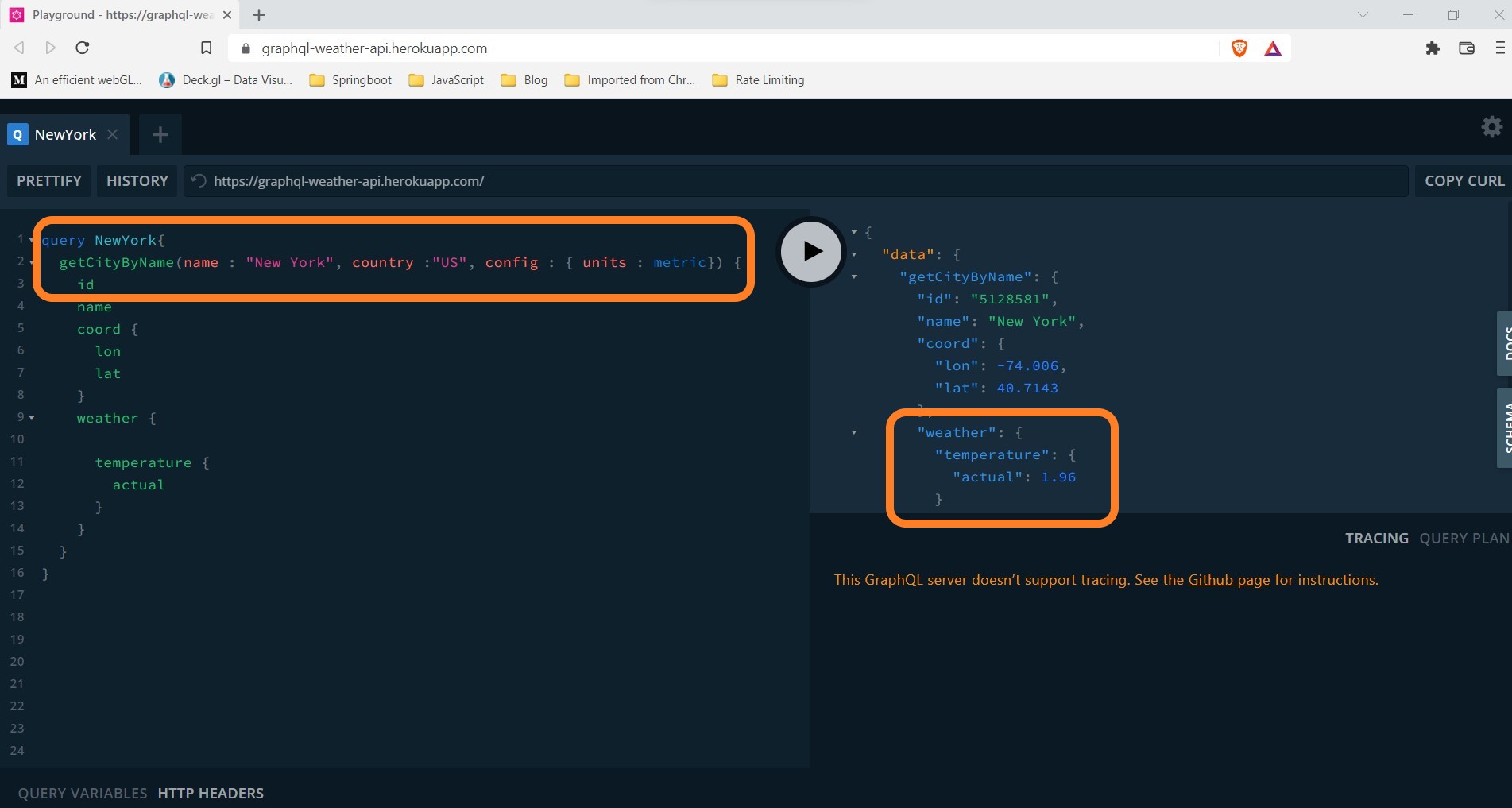Viewport: 1512px width, 808px height.
Task: Collapse getCityByName fold arrow at line 2
Action: (x=32, y=262)
